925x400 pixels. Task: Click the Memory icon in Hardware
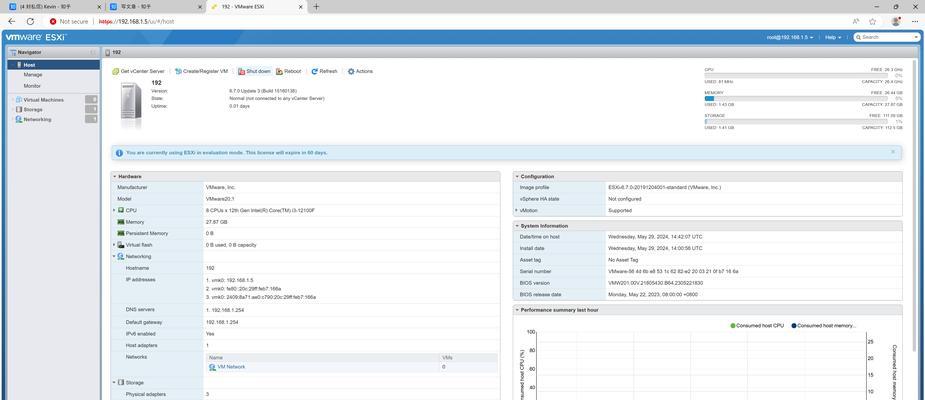(121, 222)
